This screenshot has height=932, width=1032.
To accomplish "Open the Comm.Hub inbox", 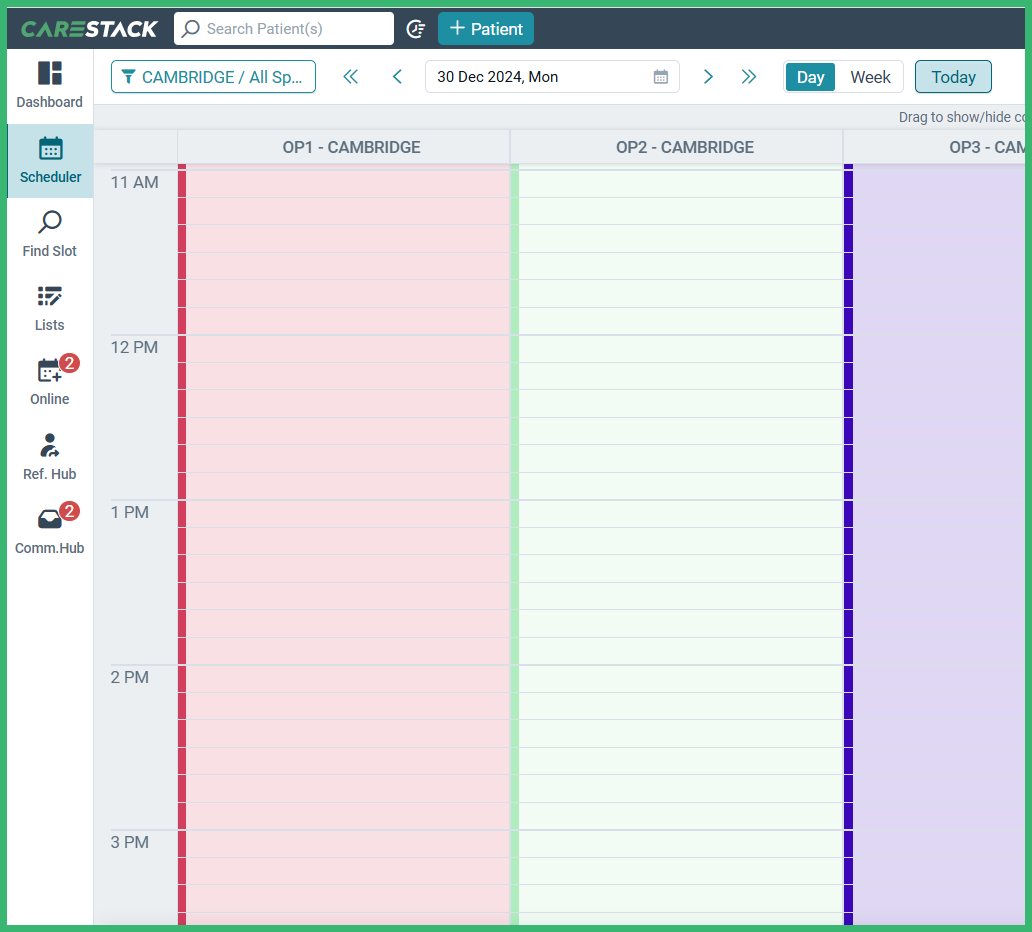I will tap(49, 531).
